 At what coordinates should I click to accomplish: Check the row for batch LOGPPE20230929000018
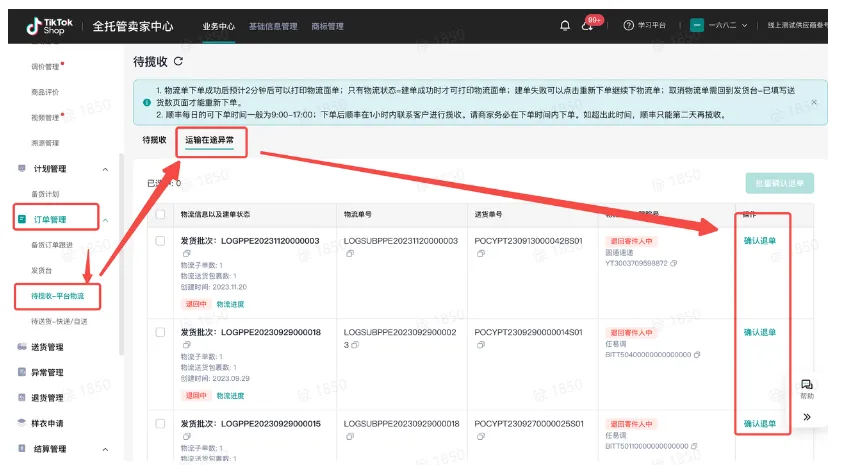coord(160,332)
